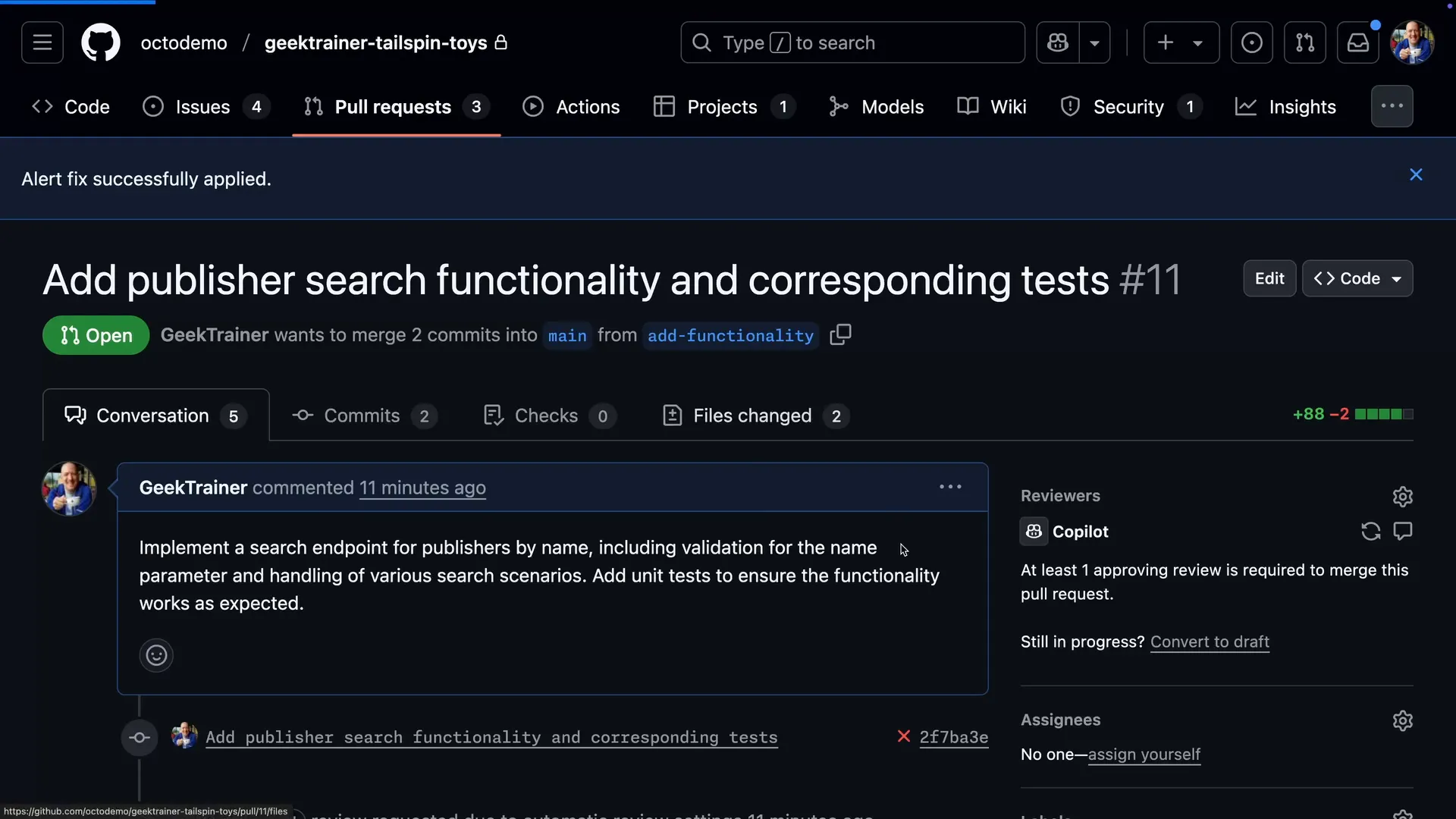Open the Security tab

(1131, 107)
